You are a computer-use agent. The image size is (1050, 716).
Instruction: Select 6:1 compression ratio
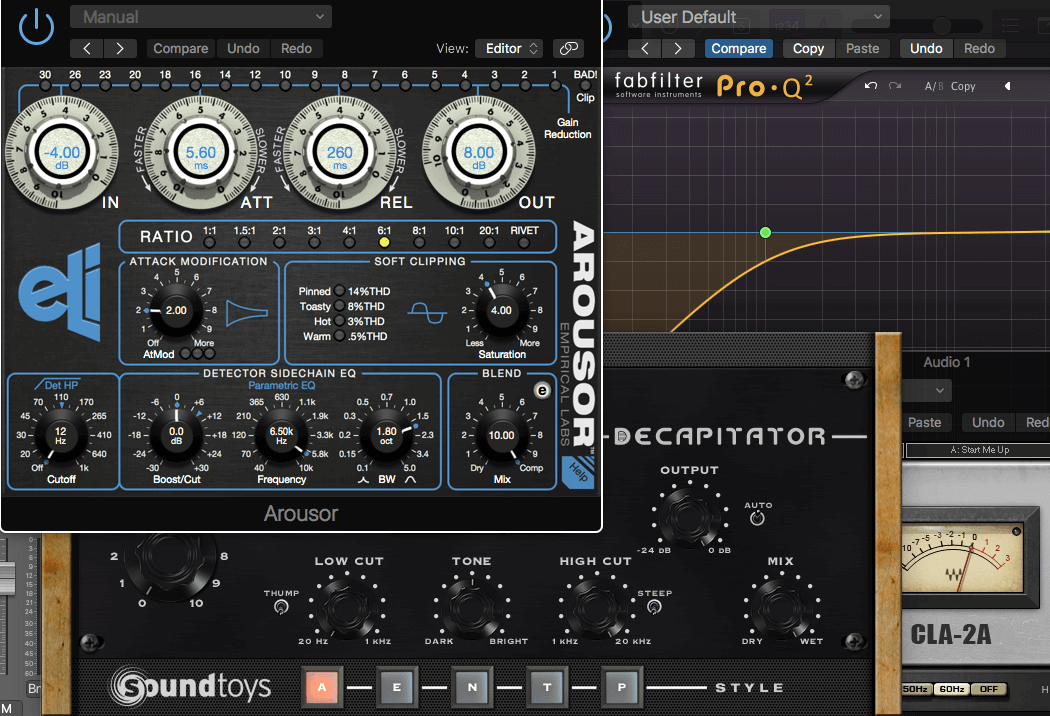coord(384,242)
